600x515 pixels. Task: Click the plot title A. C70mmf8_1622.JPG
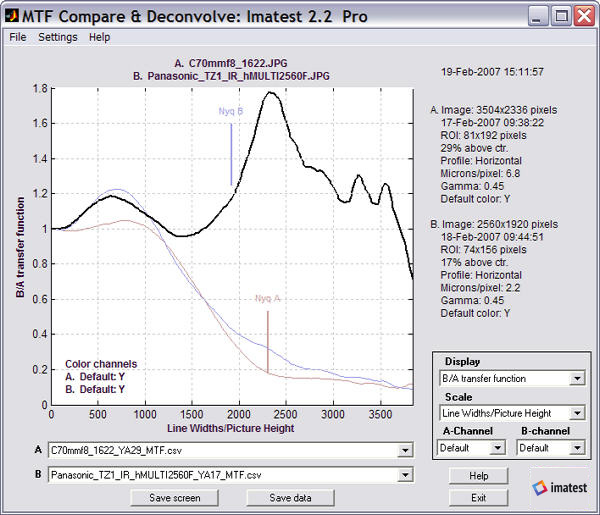[x=231, y=63]
